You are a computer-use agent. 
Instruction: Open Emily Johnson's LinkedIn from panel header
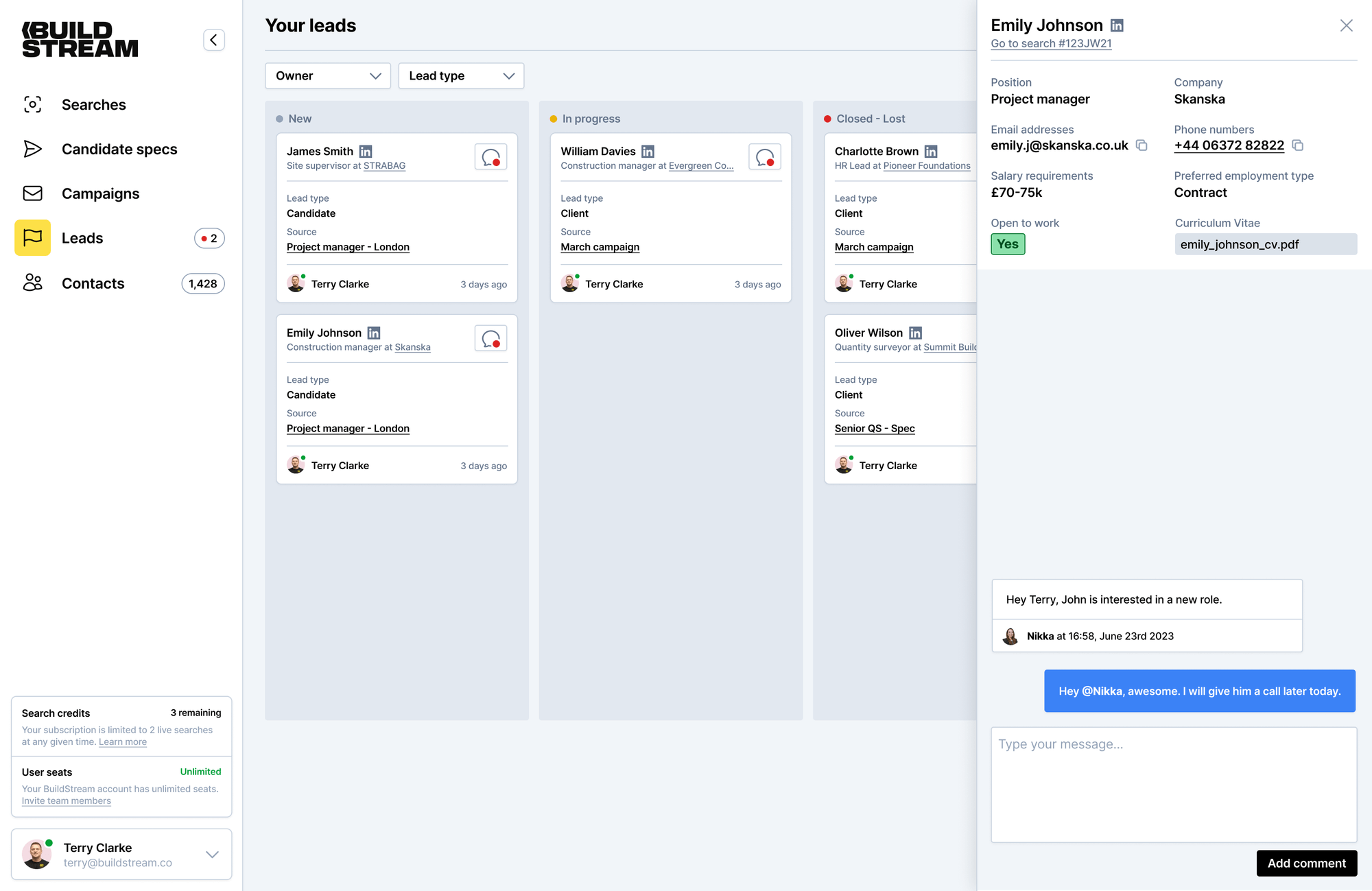(x=1117, y=25)
